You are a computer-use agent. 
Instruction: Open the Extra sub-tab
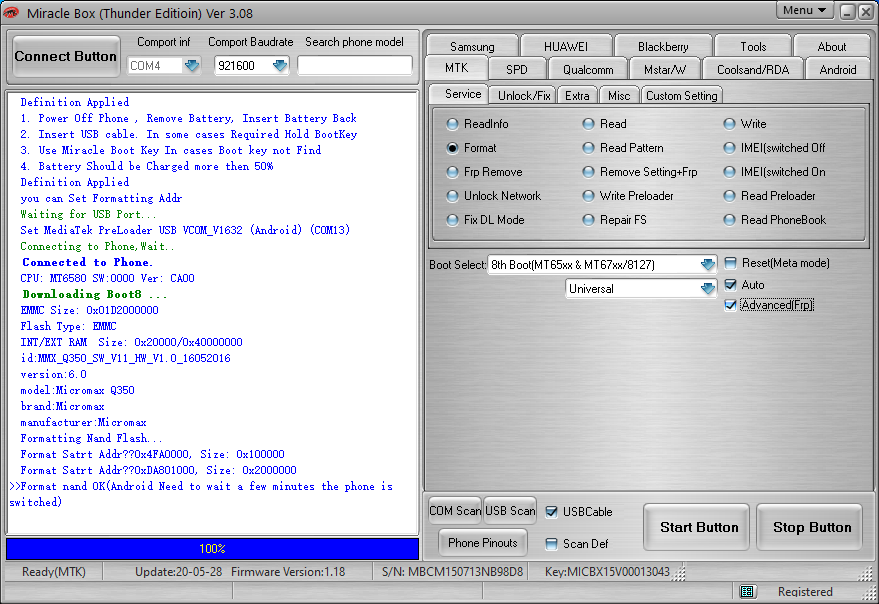click(577, 95)
